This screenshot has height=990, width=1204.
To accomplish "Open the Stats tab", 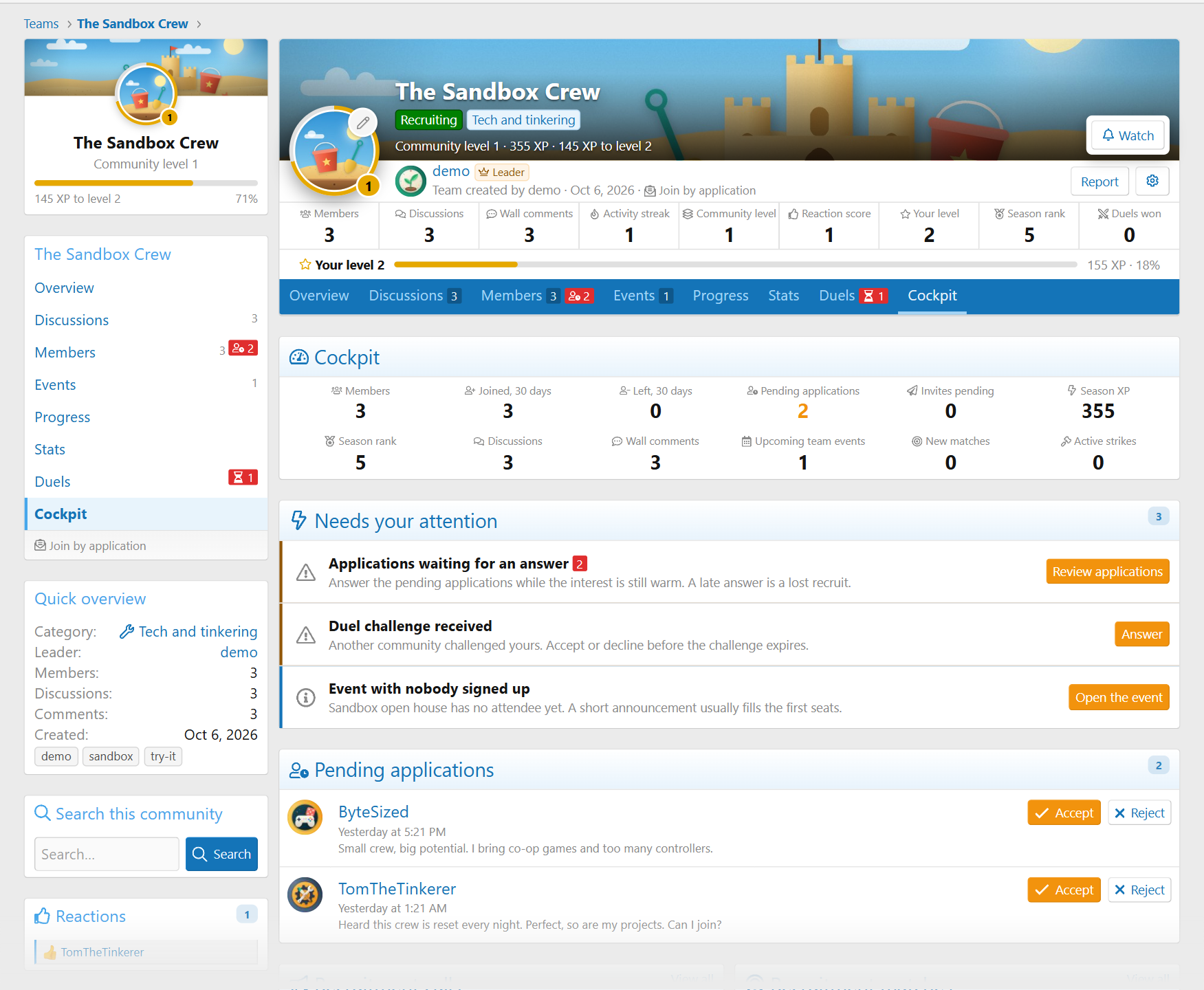I will tap(784, 296).
